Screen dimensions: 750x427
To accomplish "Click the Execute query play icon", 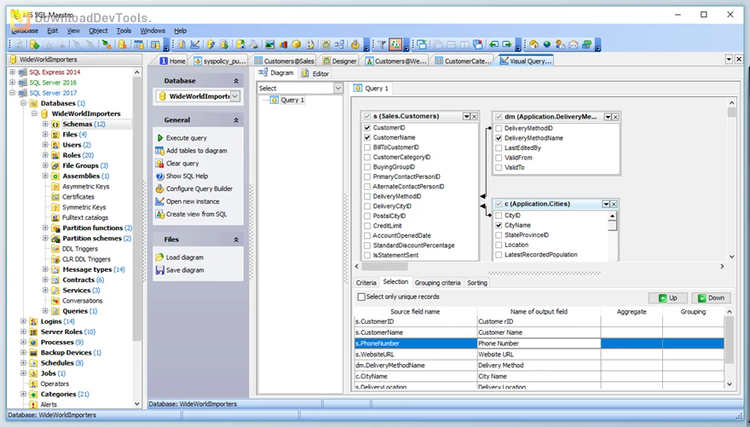I will point(160,138).
